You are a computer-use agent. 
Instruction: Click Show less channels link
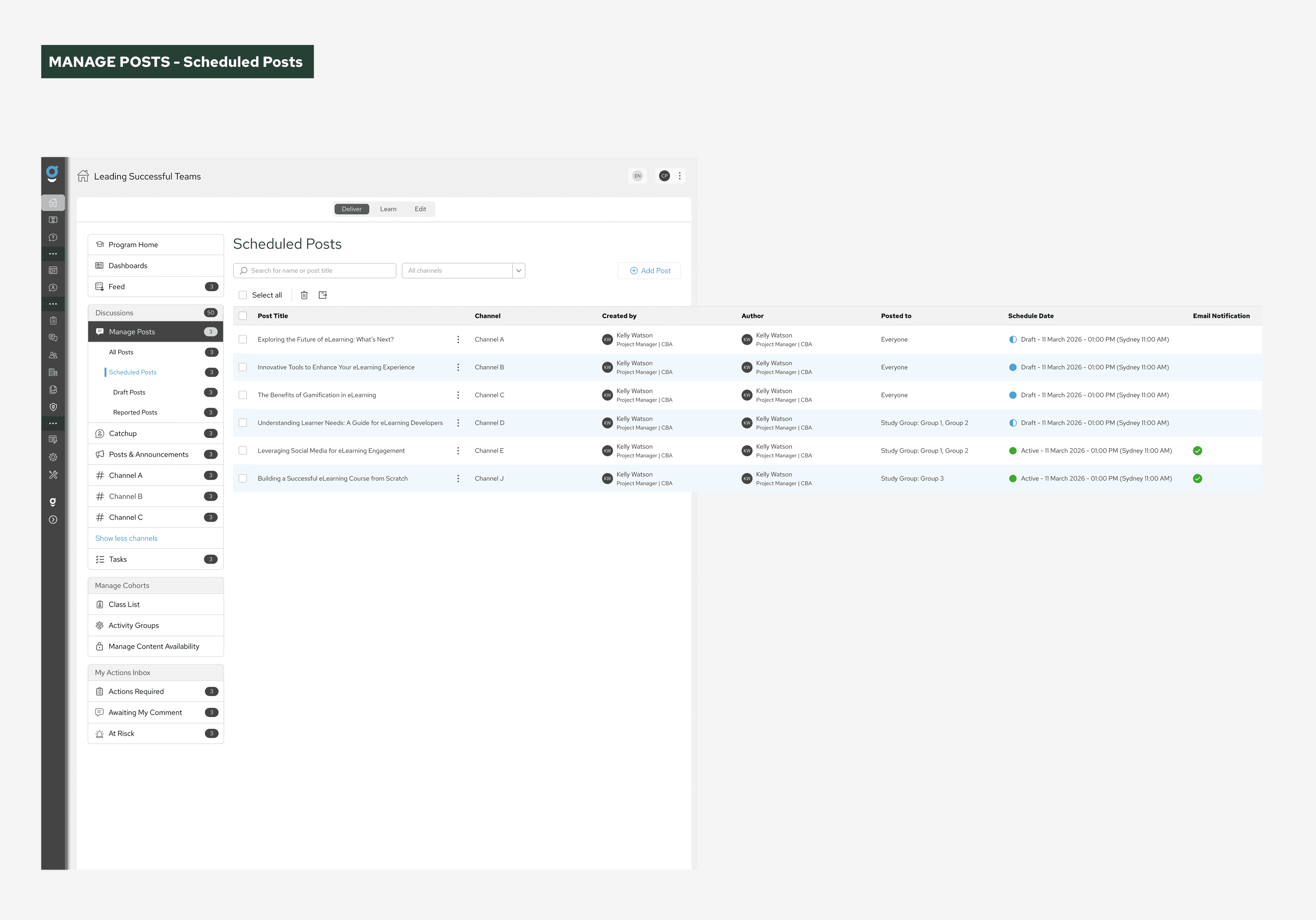coord(126,538)
